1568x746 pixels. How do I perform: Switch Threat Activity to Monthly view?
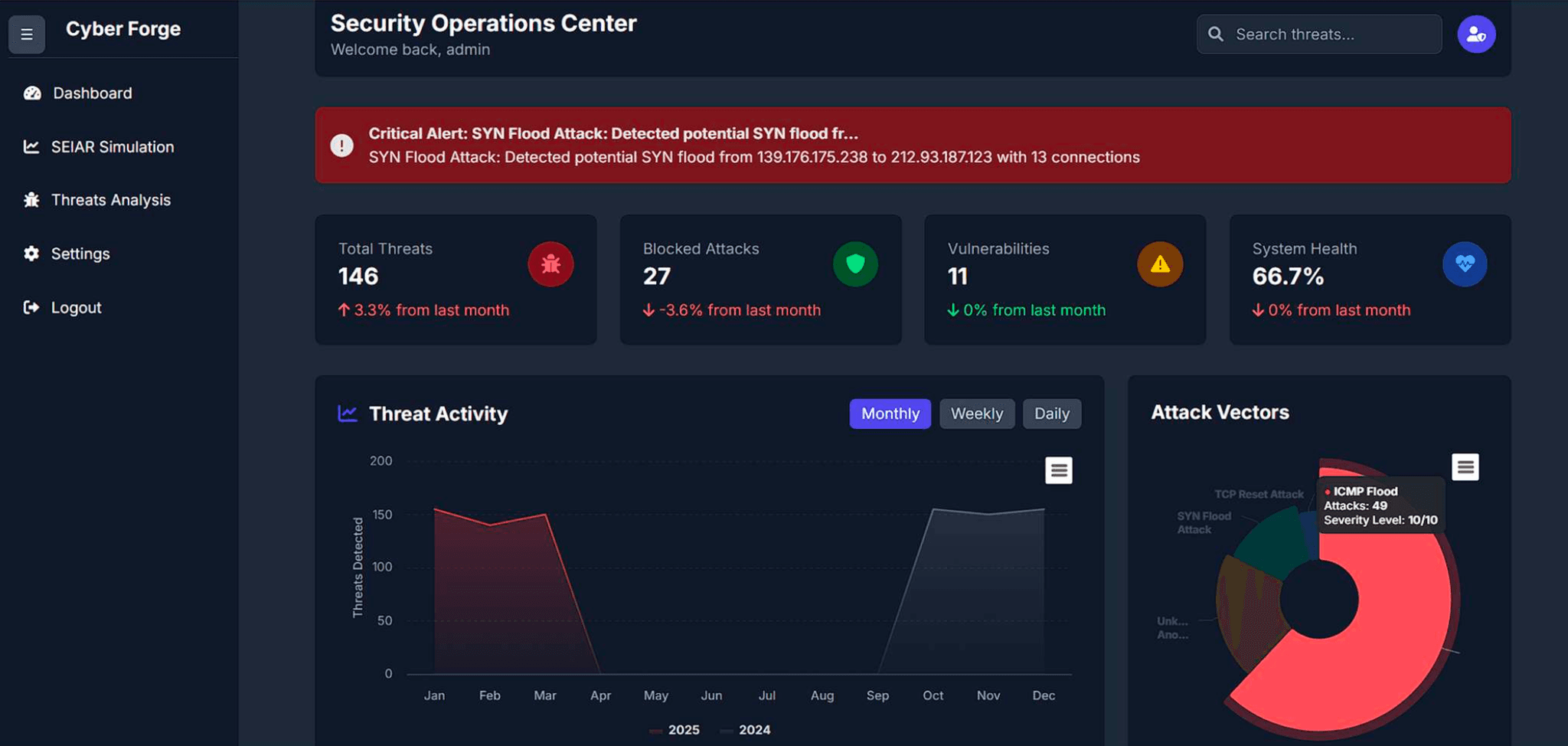coord(890,414)
